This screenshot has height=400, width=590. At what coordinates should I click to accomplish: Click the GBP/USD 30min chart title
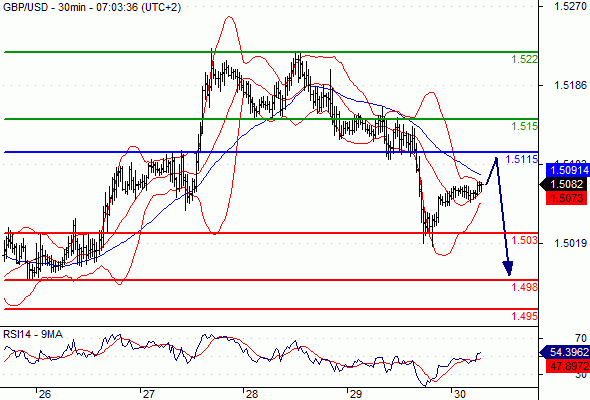coord(92,7)
